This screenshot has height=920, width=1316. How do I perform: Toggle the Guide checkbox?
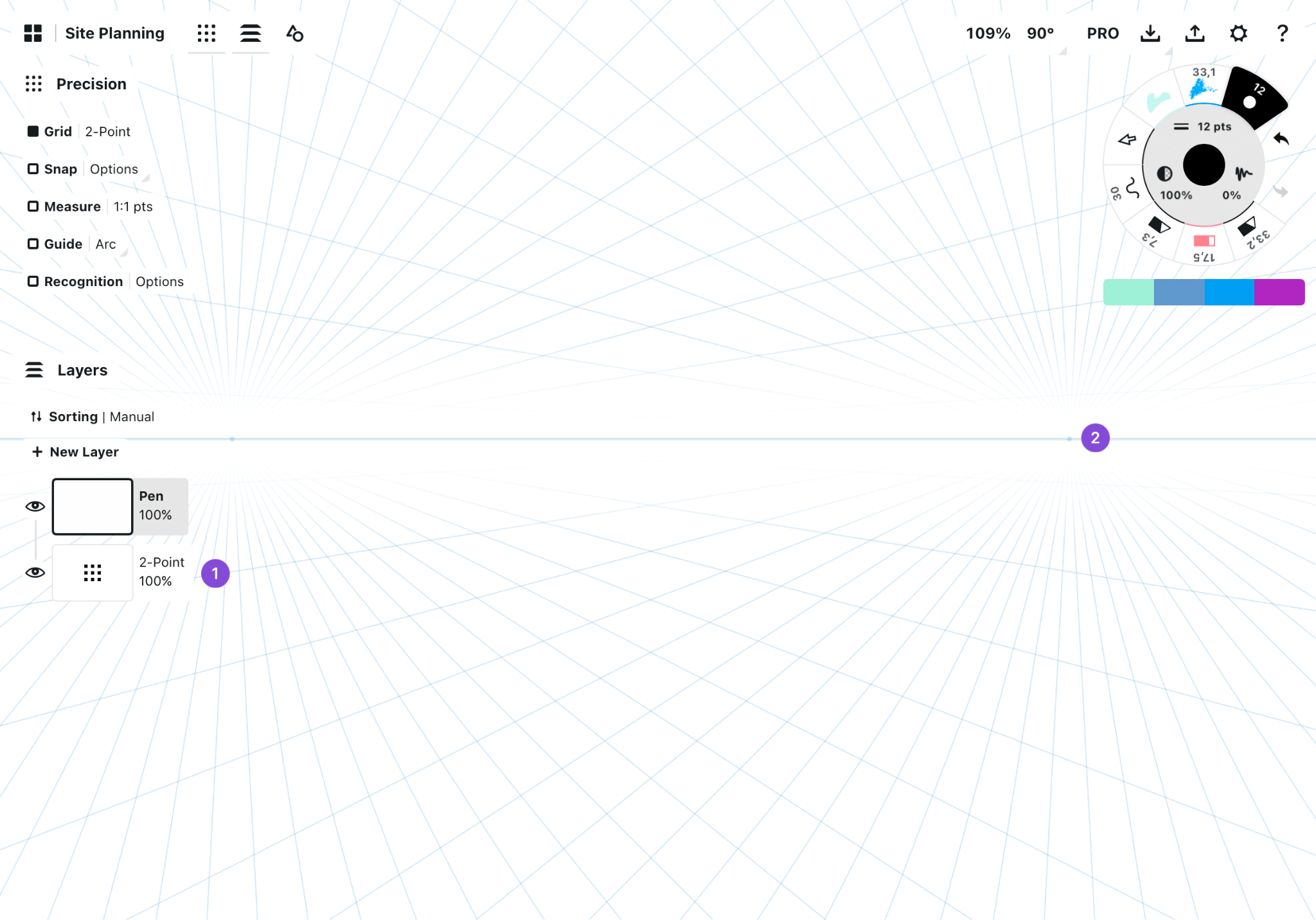(33, 244)
